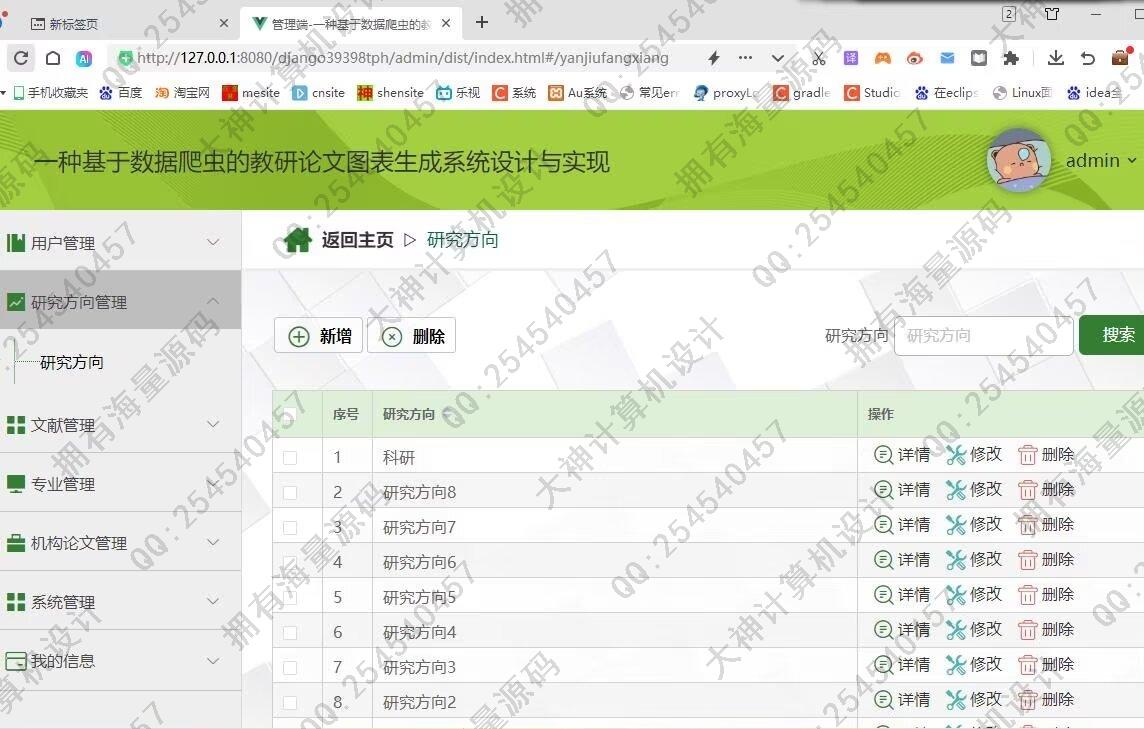Open the gradle bookmark
The height and width of the screenshot is (729, 1144).
[802, 93]
